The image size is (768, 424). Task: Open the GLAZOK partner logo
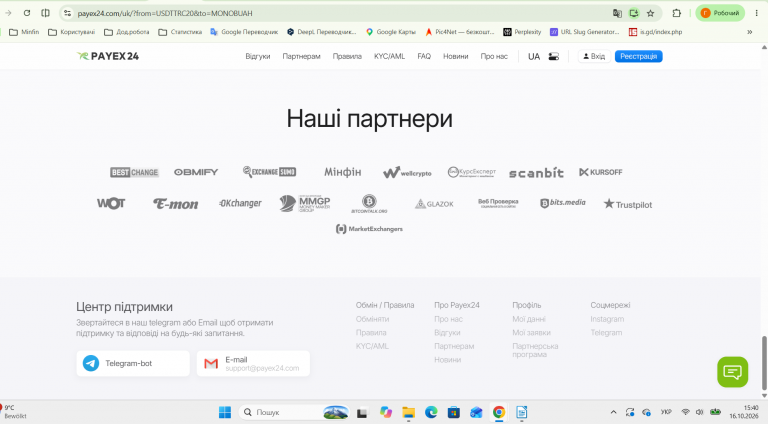tap(434, 204)
